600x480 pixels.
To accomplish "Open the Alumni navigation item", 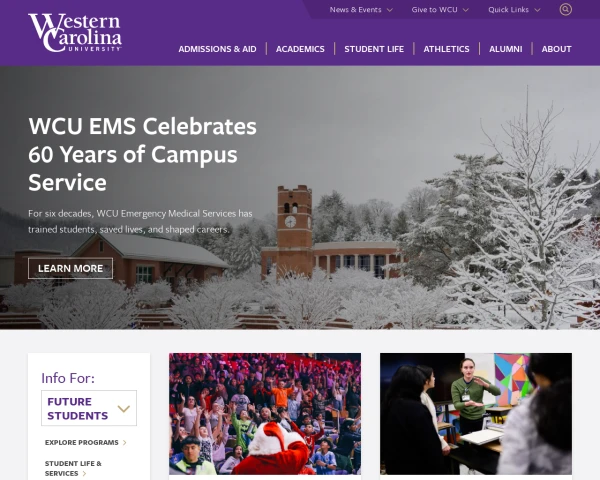I will tap(505, 49).
